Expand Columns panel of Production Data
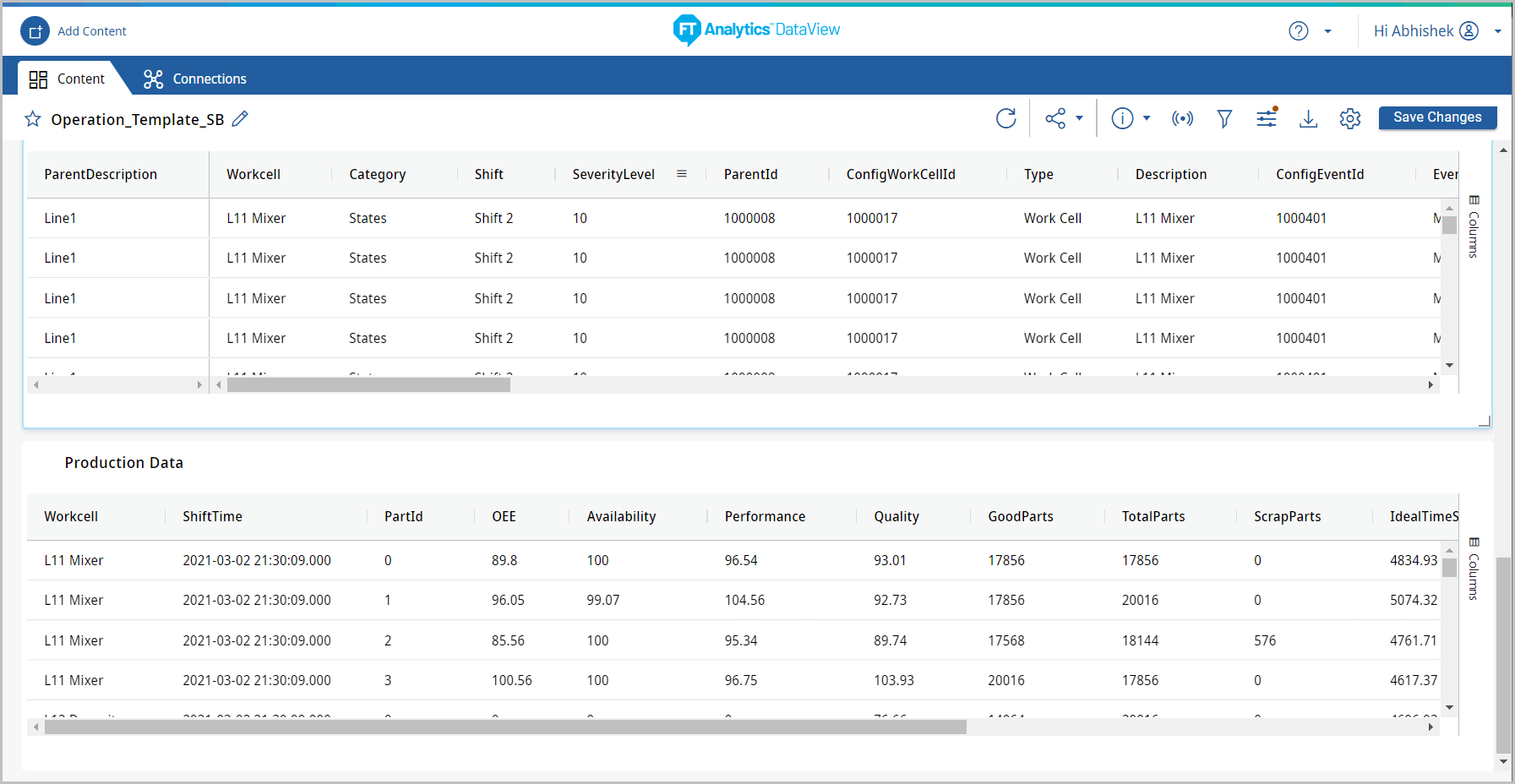The image size is (1515, 784). click(1474, 569)
